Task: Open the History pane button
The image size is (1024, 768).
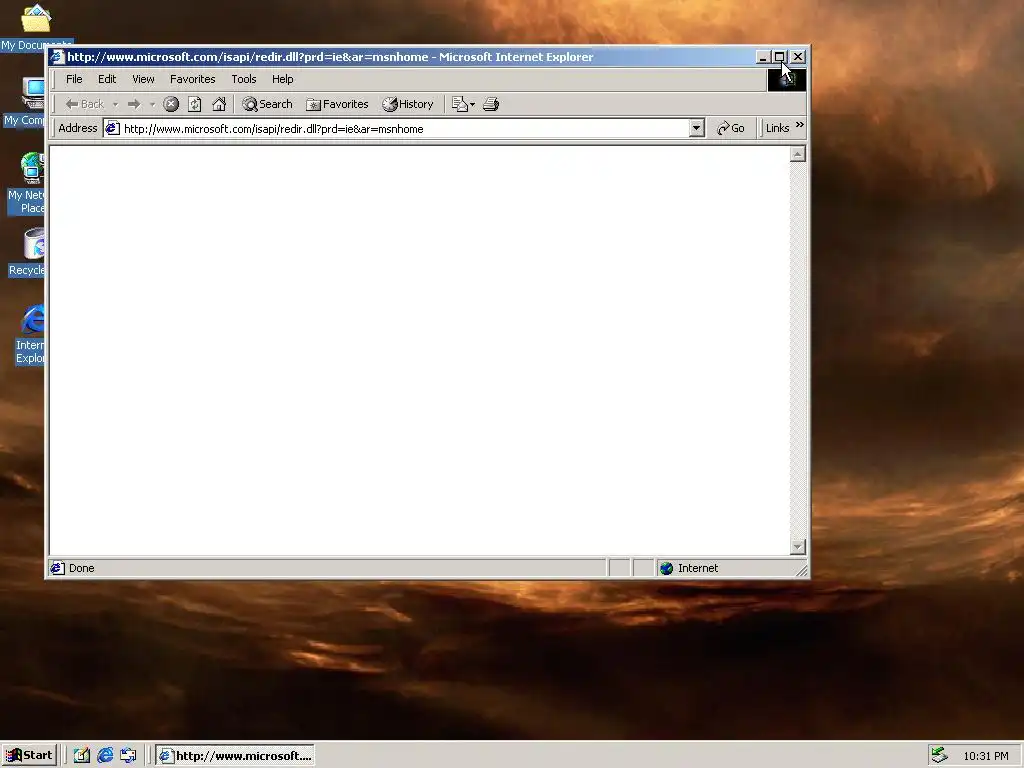Action: (408, 104)
